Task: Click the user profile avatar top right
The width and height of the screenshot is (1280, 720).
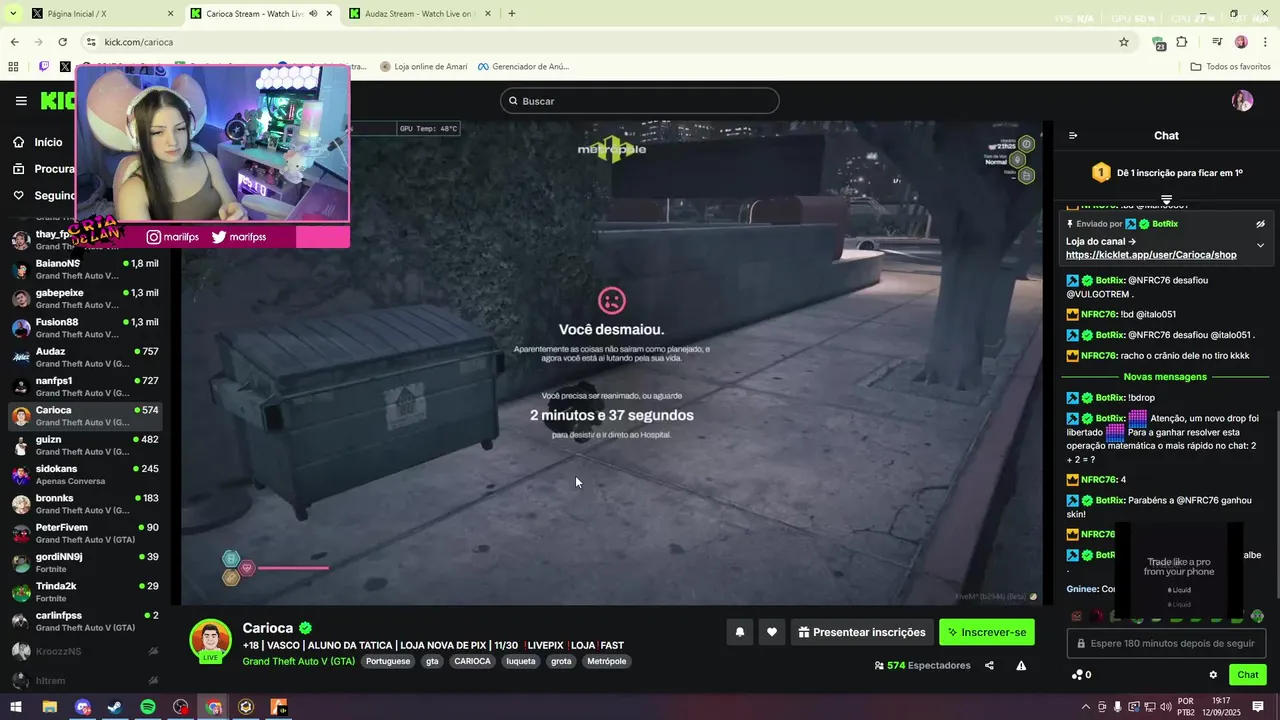Action: [x=1242, y=101]
